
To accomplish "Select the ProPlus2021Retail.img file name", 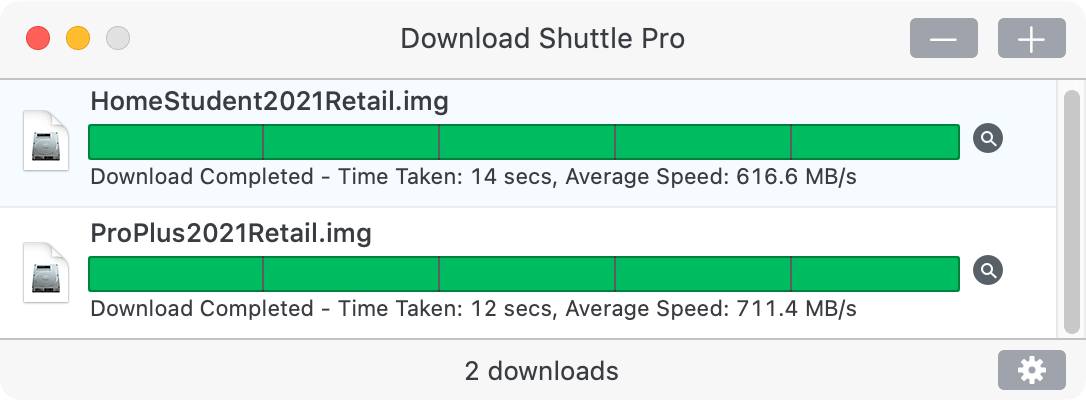I will click(231, 234).
